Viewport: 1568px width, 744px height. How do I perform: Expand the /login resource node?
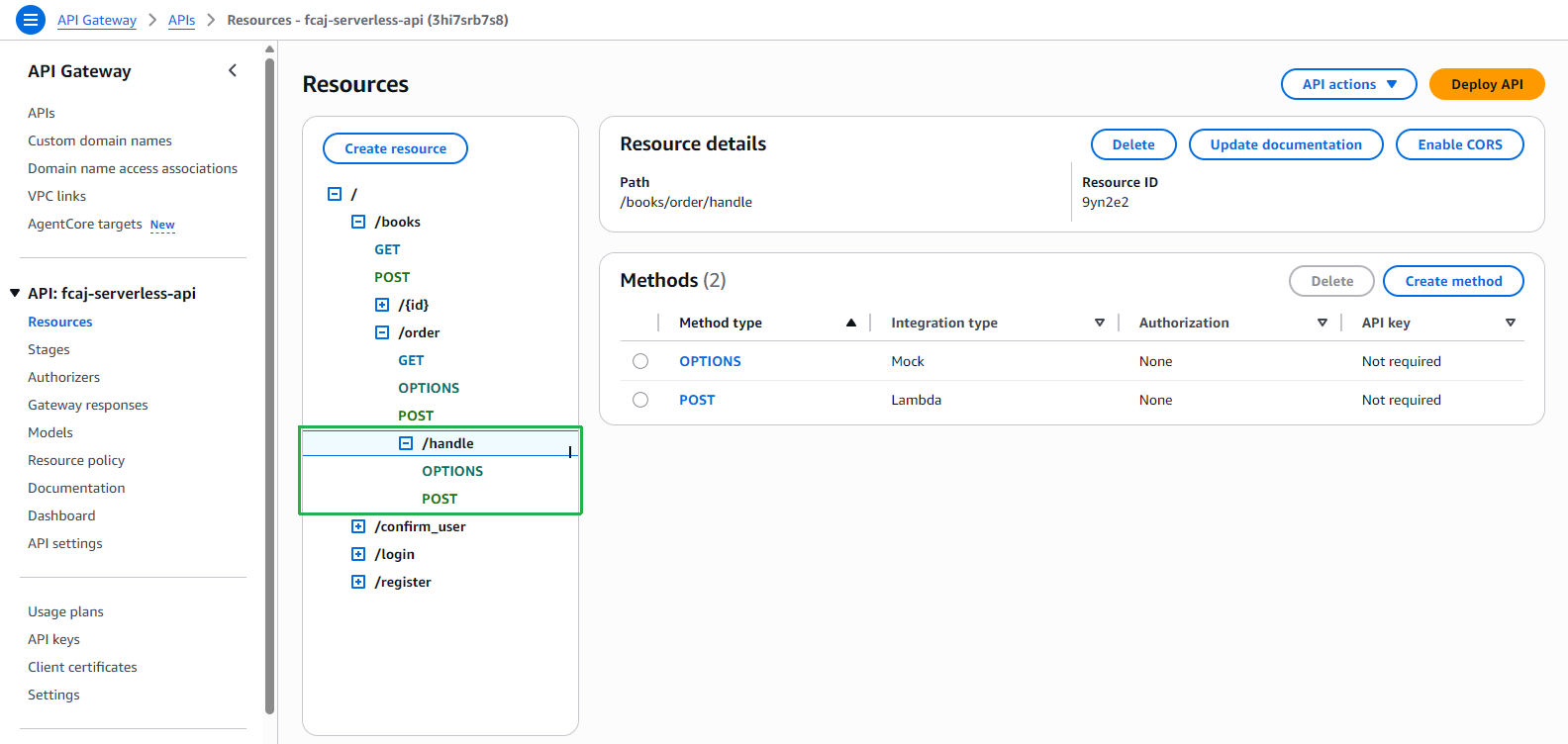click(358, 554)
